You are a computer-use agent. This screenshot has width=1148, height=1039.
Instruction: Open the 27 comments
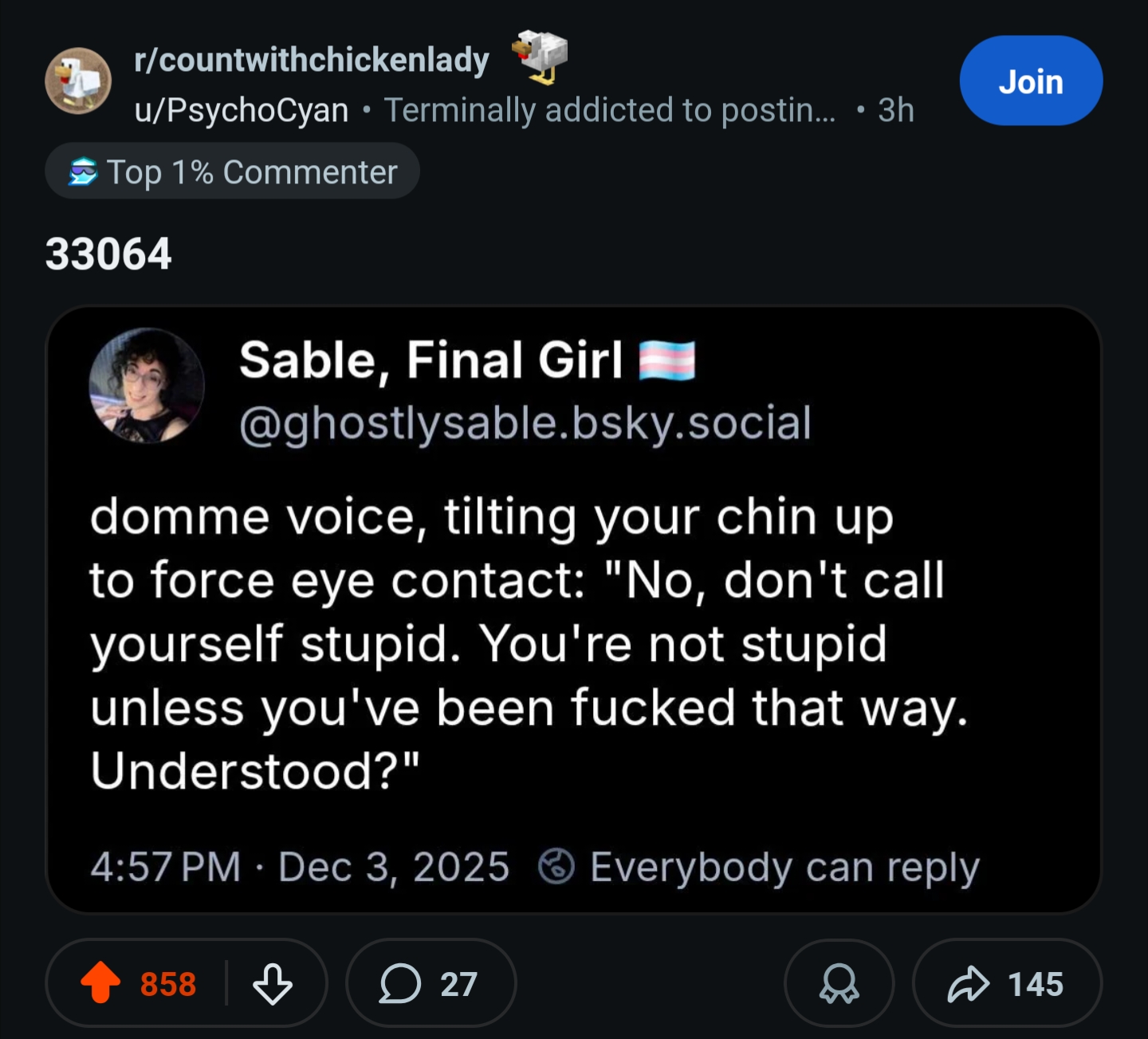click(431, 983)
